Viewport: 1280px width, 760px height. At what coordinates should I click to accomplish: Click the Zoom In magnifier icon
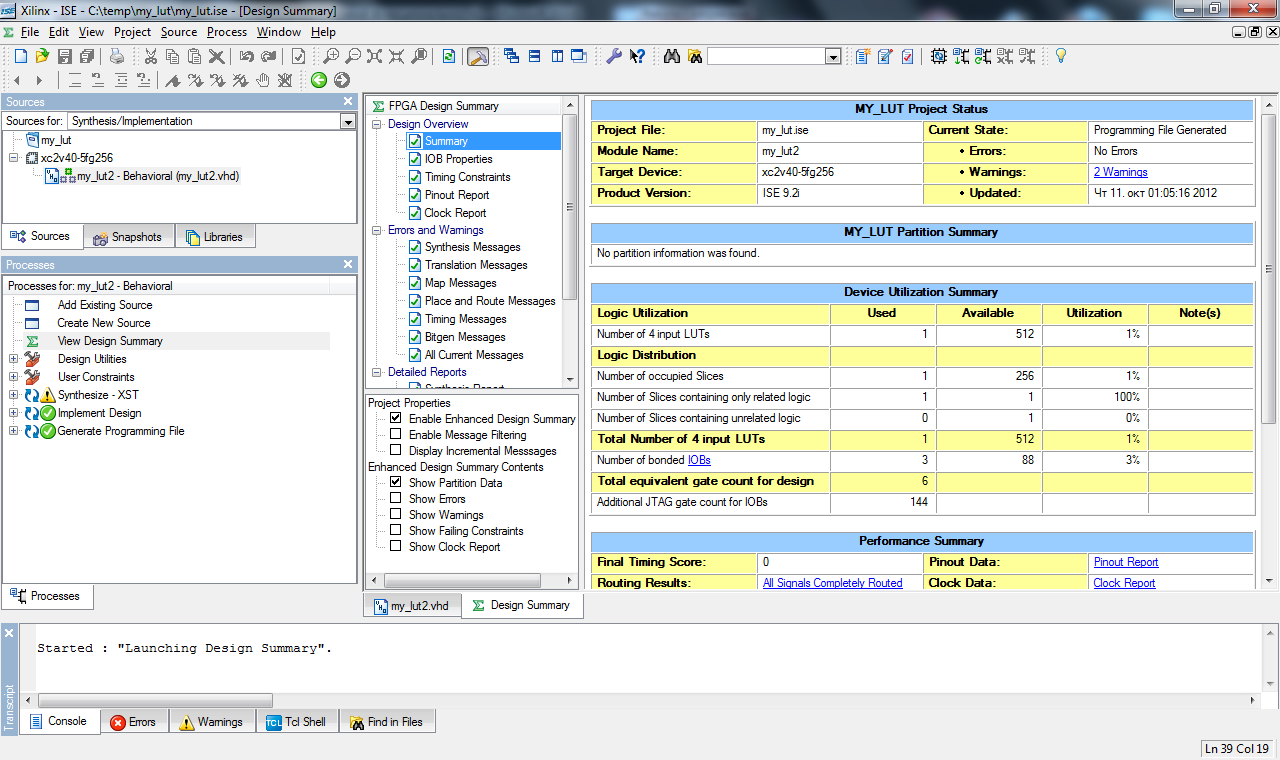pyautogui.click(x=330, y=56)
